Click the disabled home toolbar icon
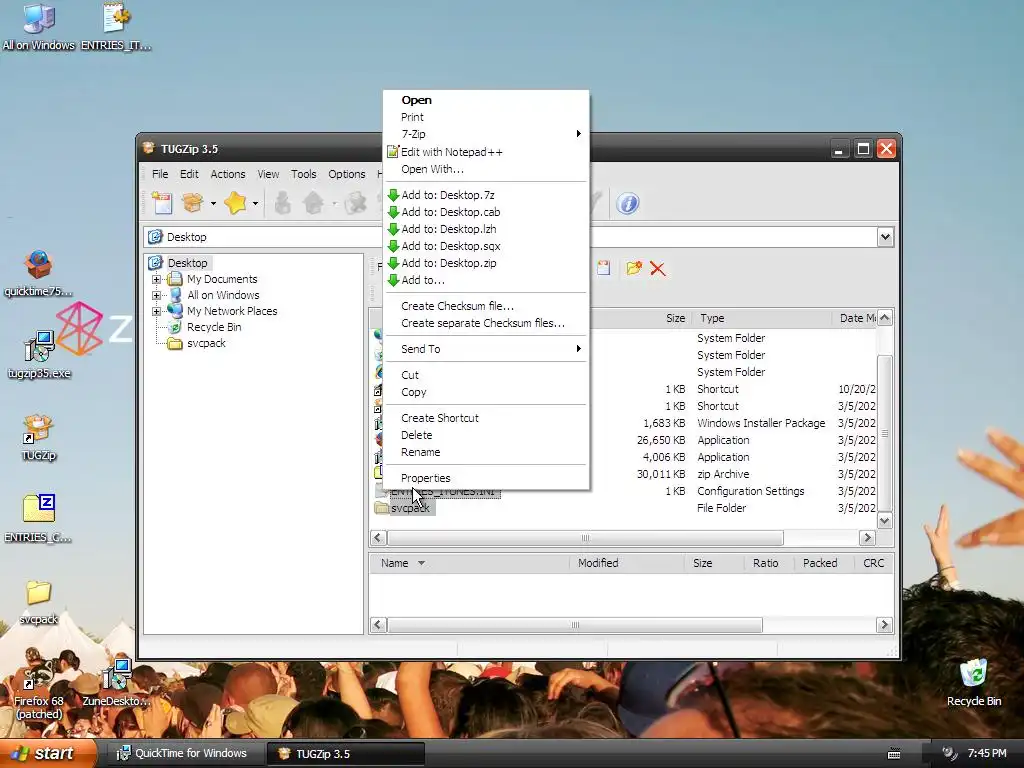 313,203
